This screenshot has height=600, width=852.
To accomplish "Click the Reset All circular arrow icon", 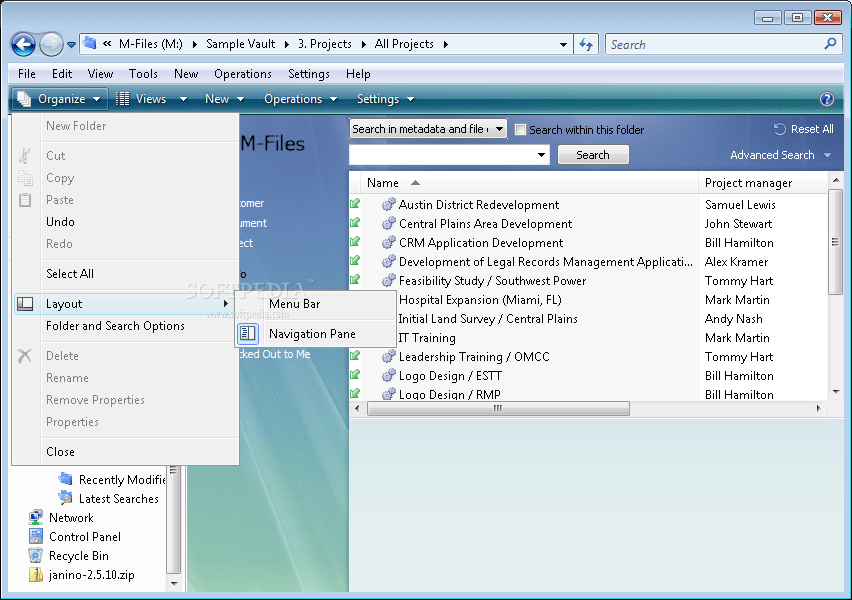I will click(x=780, y=129).
